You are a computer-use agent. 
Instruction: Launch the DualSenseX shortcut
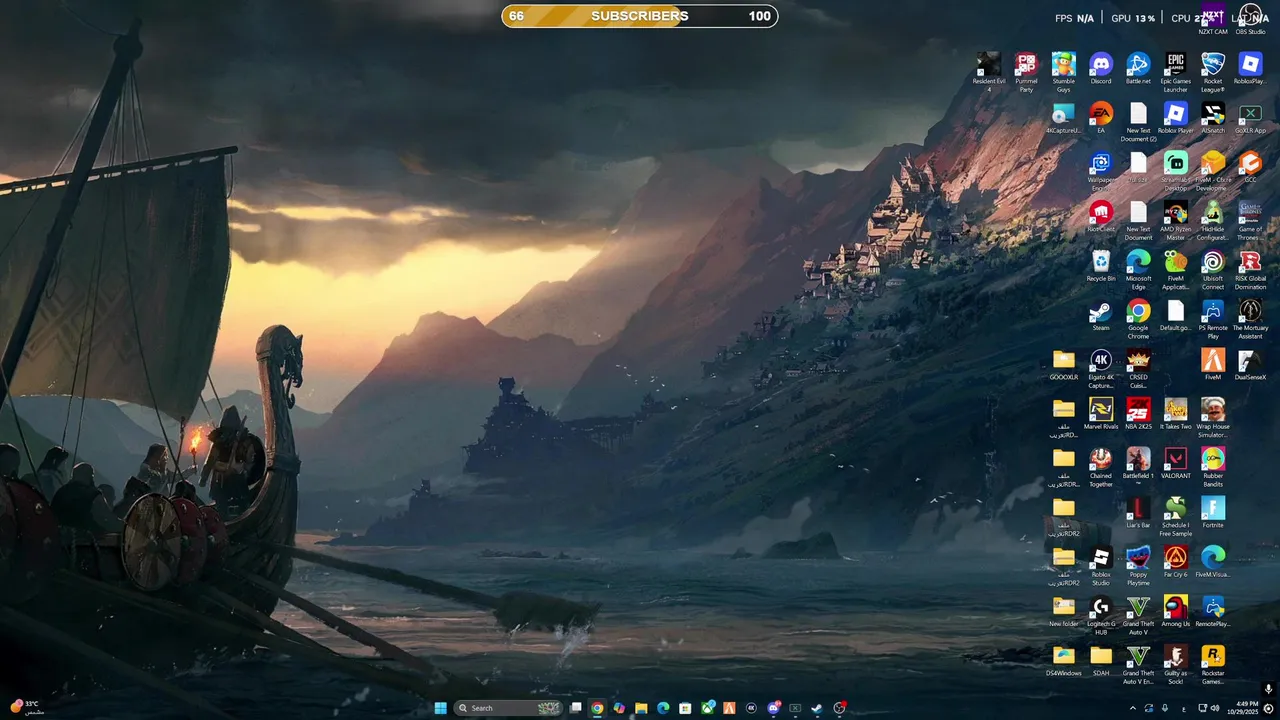(1250, 363)
